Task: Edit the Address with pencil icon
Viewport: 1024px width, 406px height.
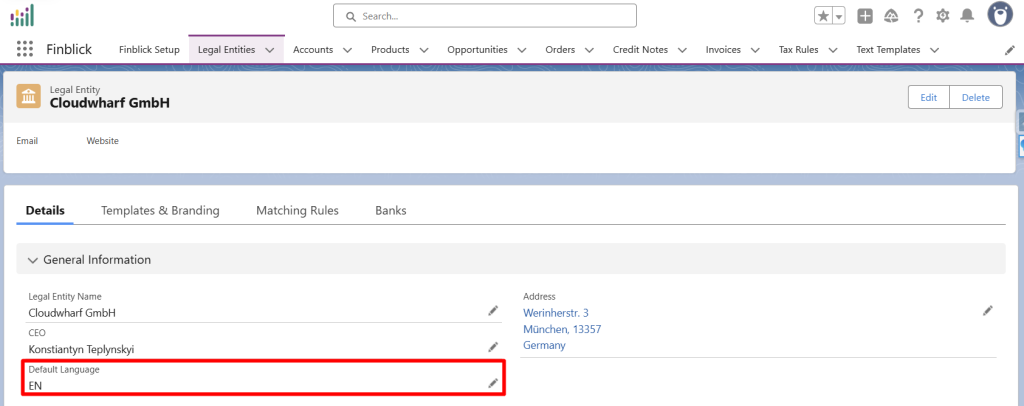Action: (988, 311)
